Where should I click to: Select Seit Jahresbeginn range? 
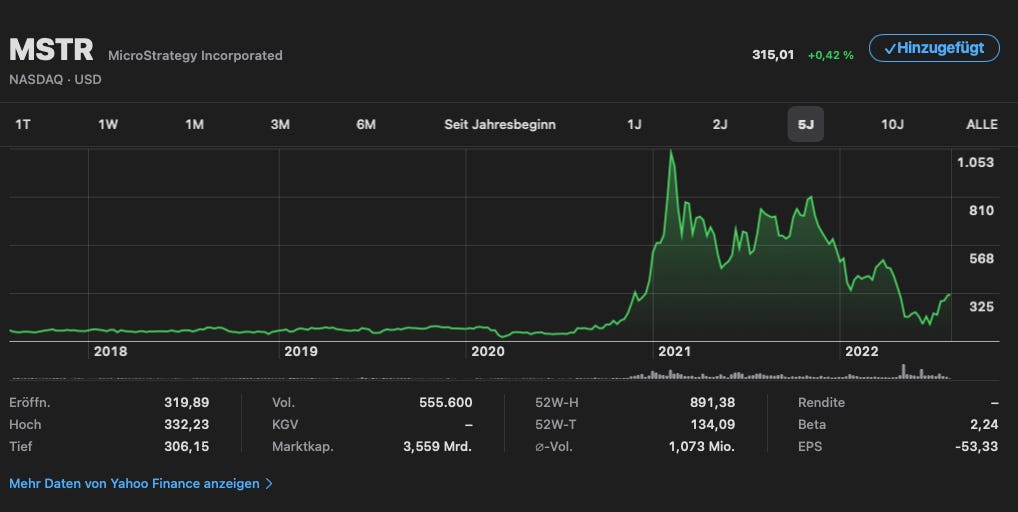[x=500, y=124]
